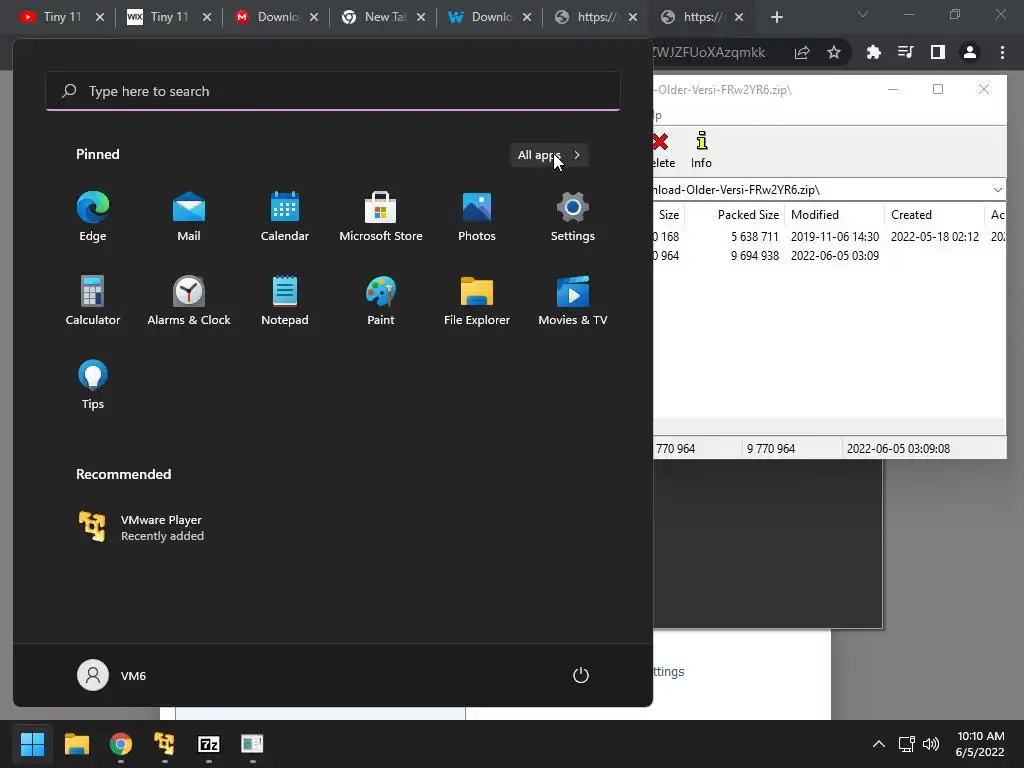Select the row with packed size 9 694 938
Screen dimensions: 1024x768
[829, 255]
